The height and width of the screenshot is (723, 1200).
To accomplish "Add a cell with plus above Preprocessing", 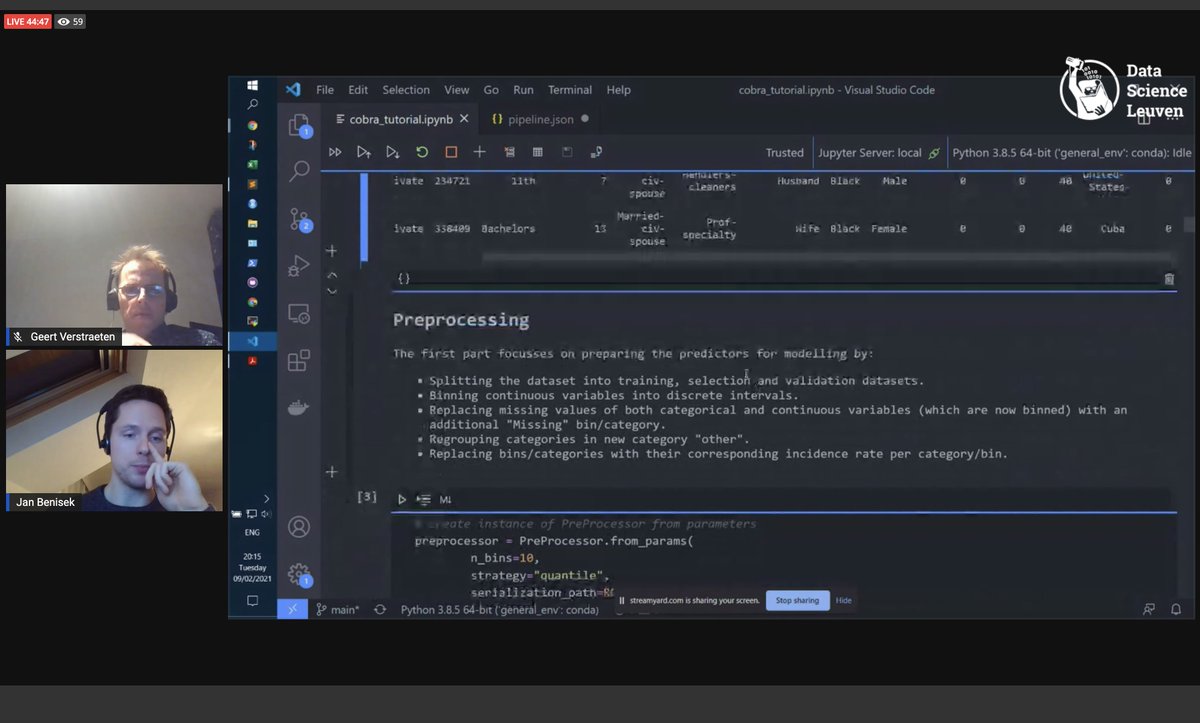I will (x=332, y=251).
